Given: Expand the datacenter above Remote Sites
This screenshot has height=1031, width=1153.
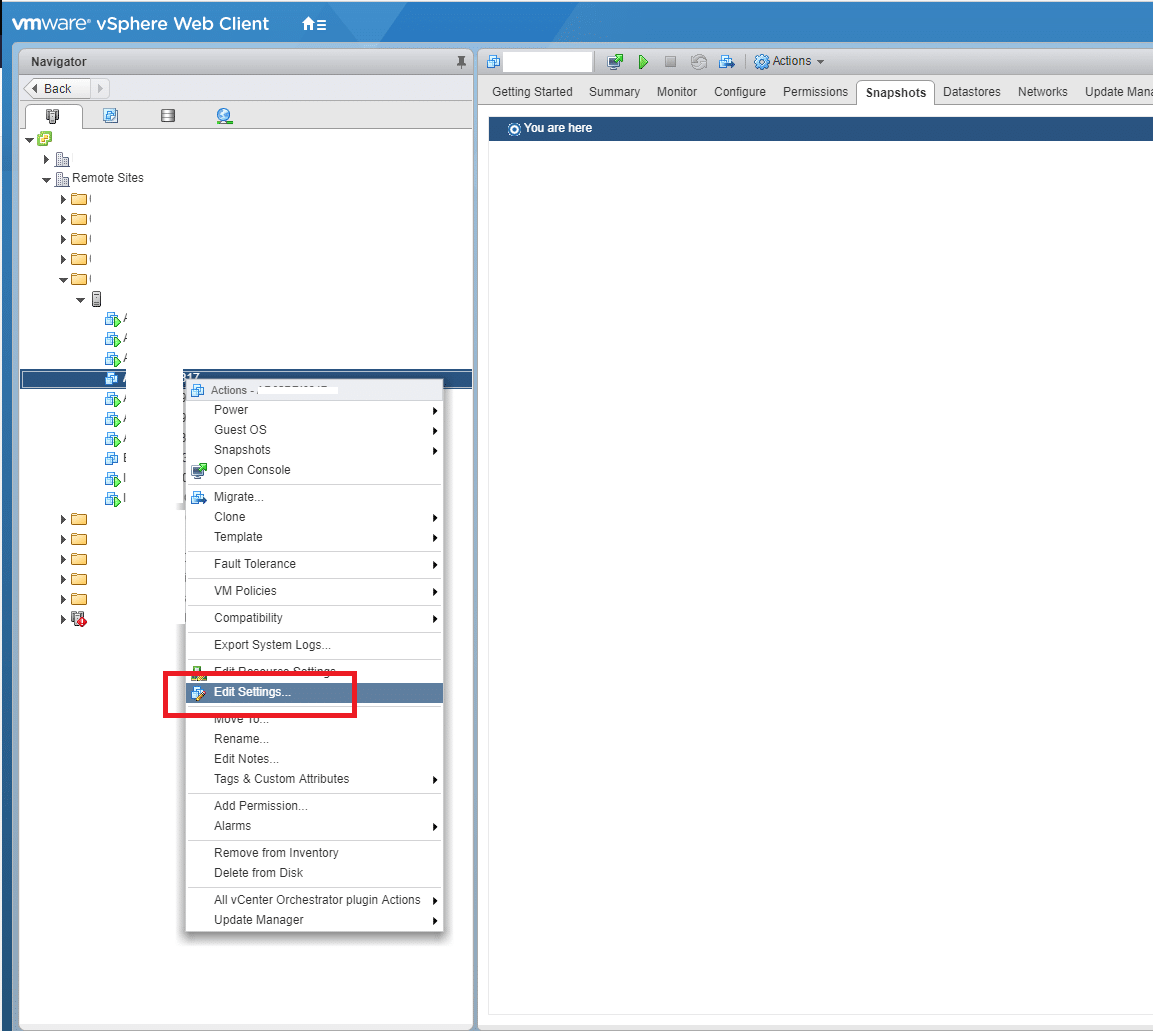Looking at the screenshot, I should click(46, 159).
